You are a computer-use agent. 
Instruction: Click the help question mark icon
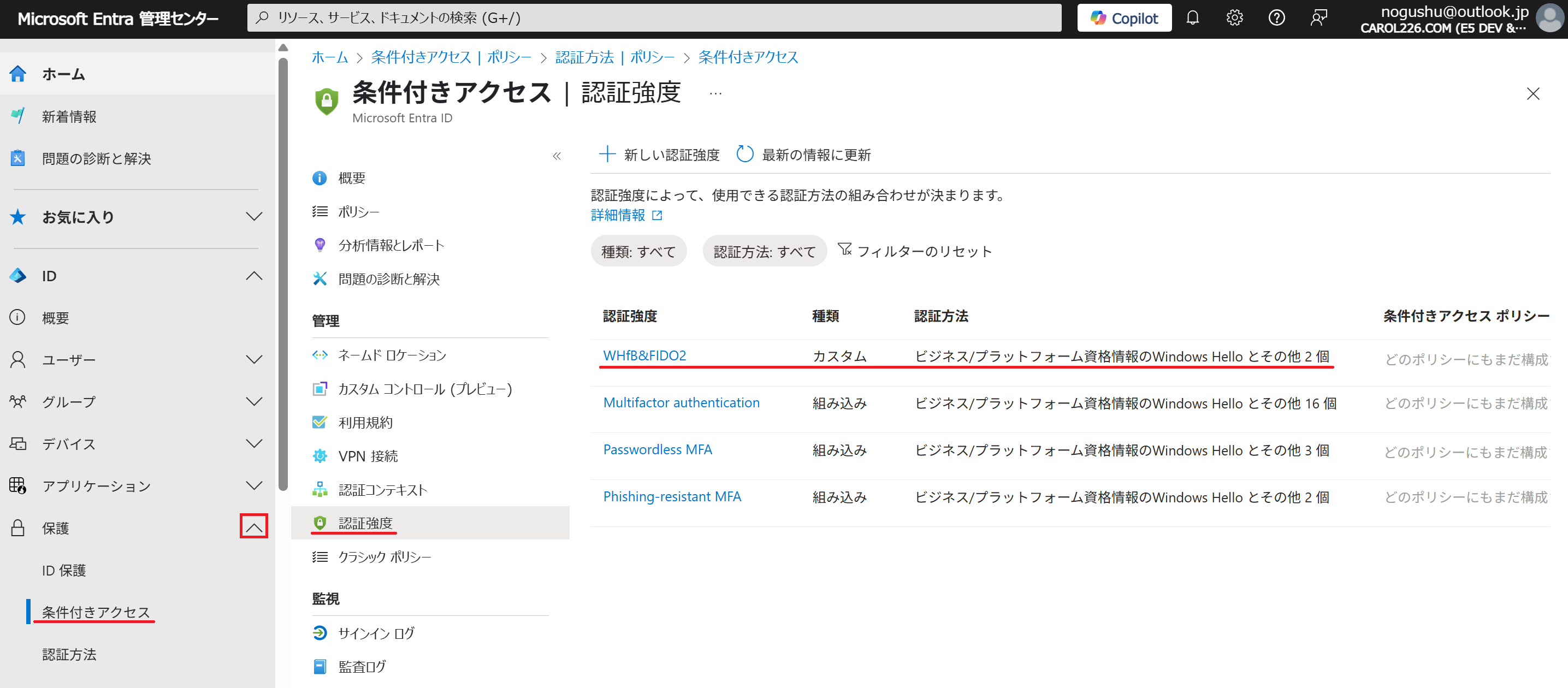point(1276,17)
